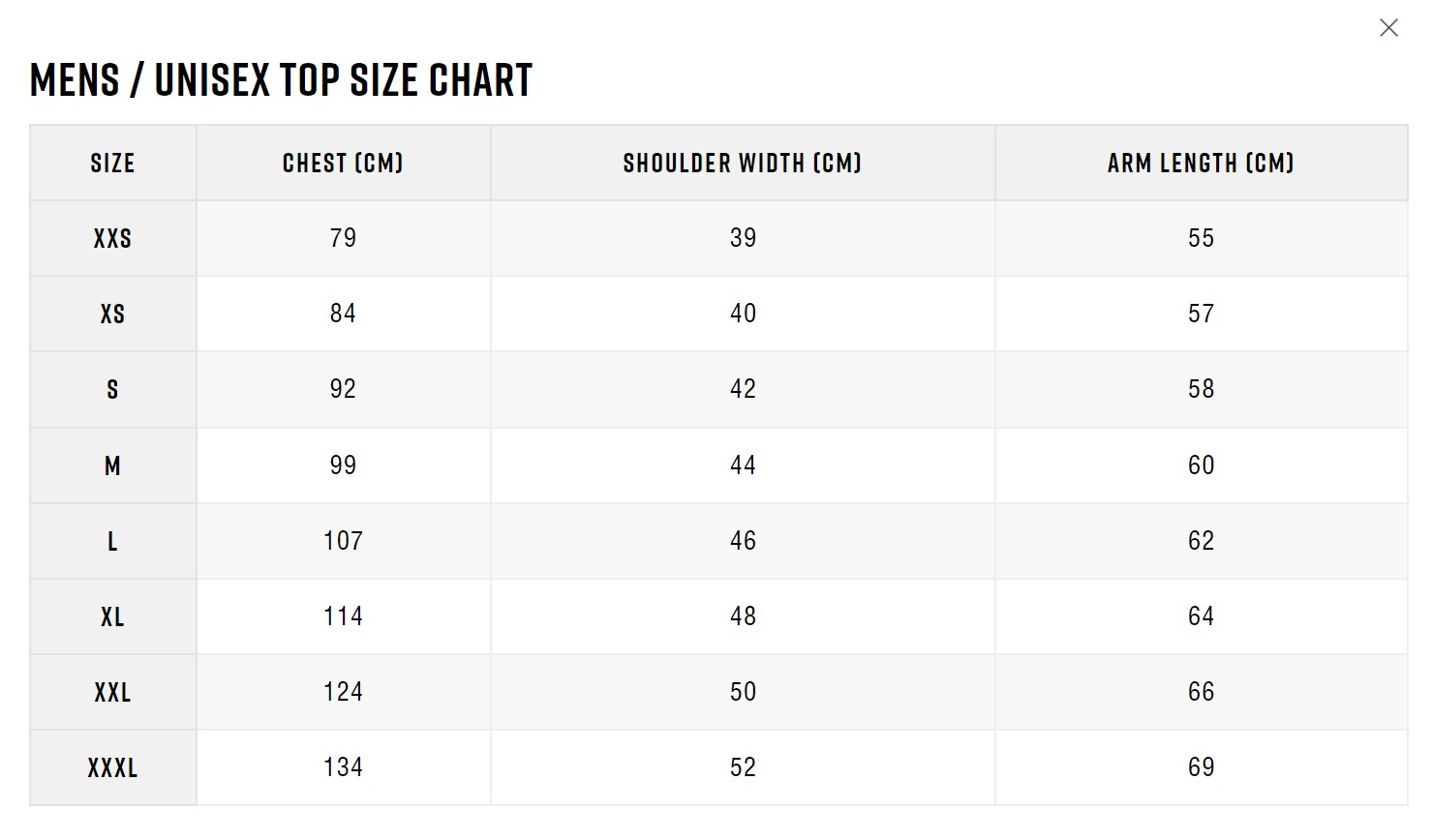Click shoulder width 44 for size M
The width and height of the screenshot is (1433, 840).
point(743,465)
